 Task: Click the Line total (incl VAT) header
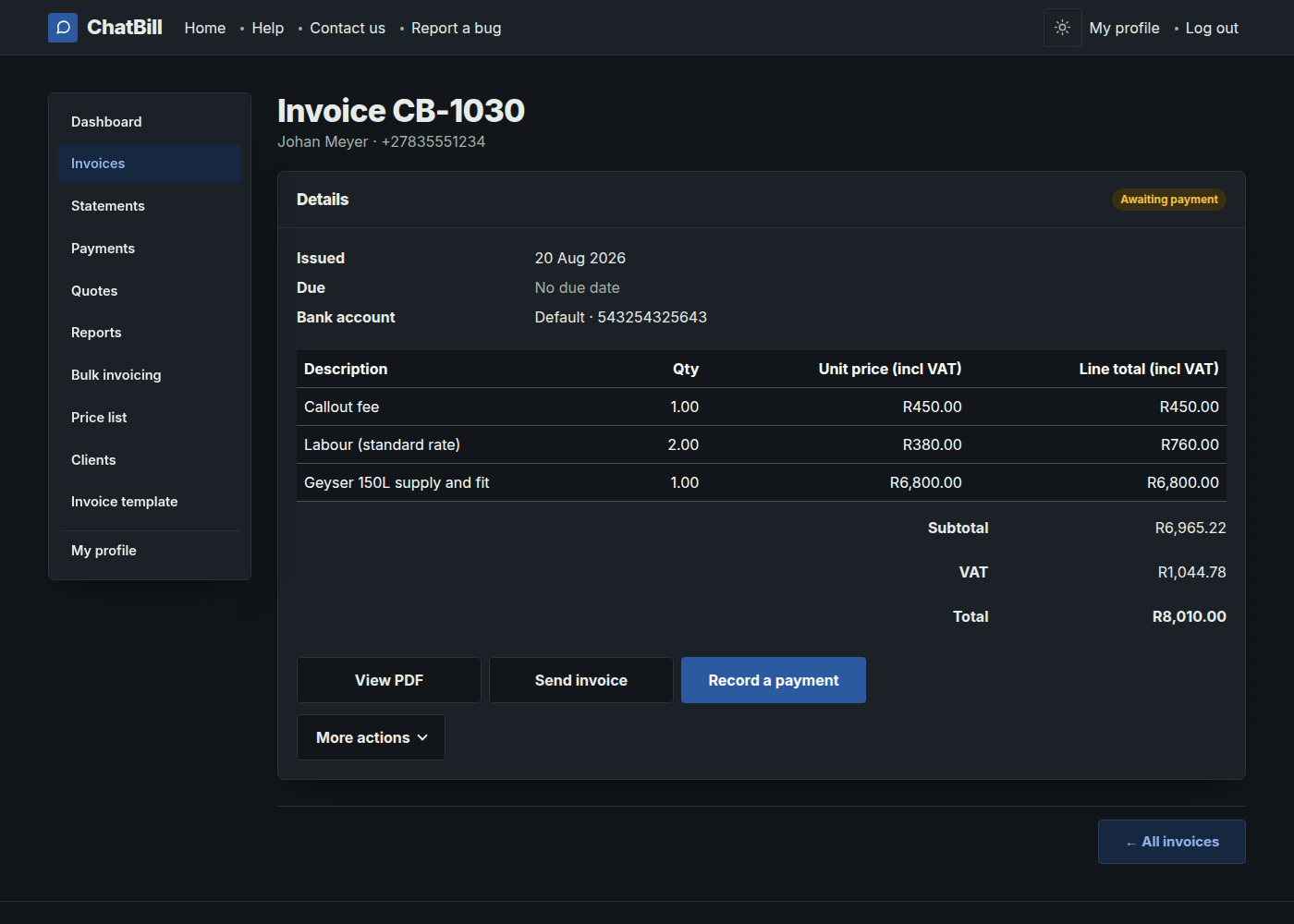click(x=1149, y=369)
